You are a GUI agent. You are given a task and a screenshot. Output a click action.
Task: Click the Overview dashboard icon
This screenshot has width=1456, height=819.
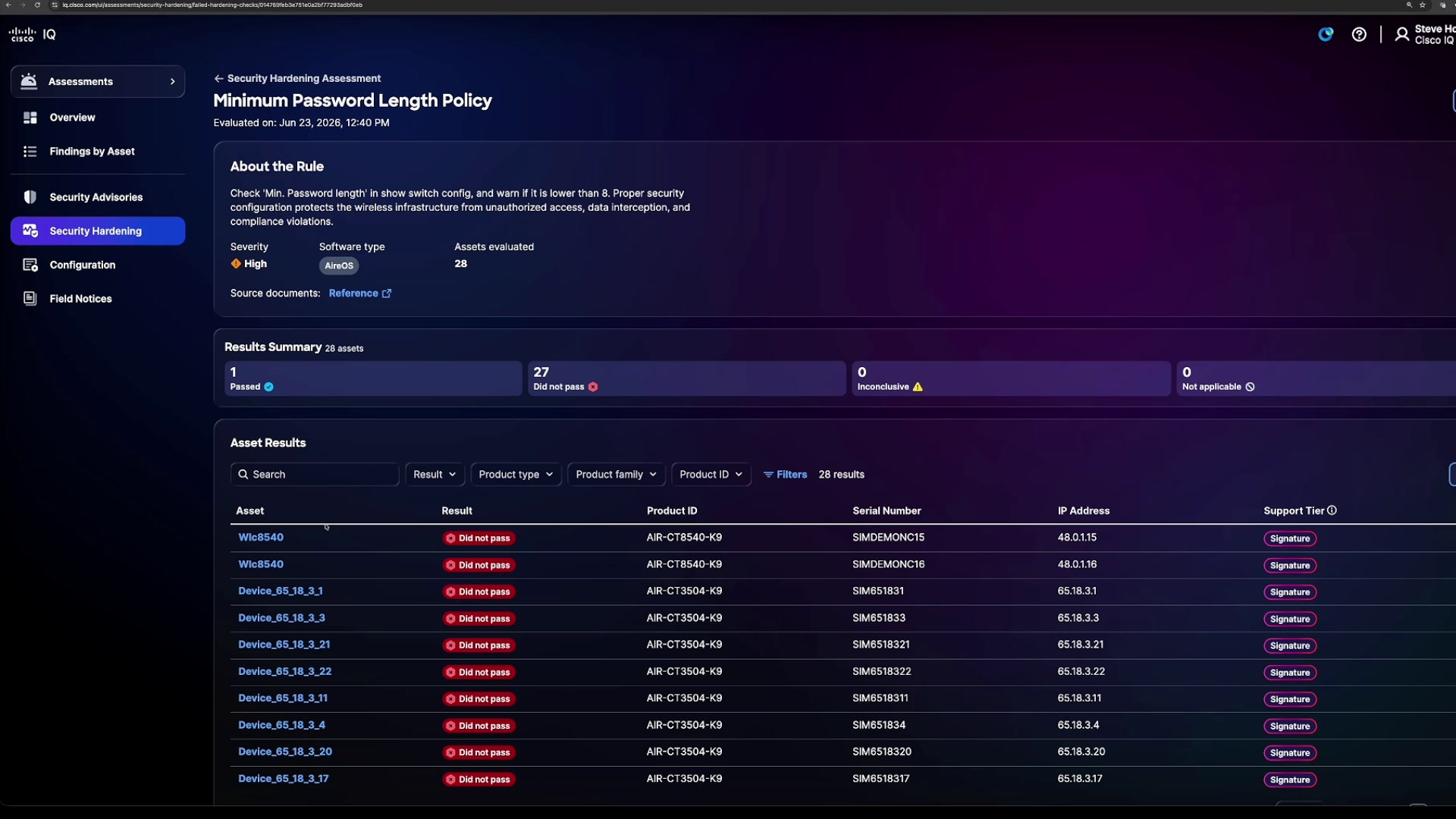30,118
